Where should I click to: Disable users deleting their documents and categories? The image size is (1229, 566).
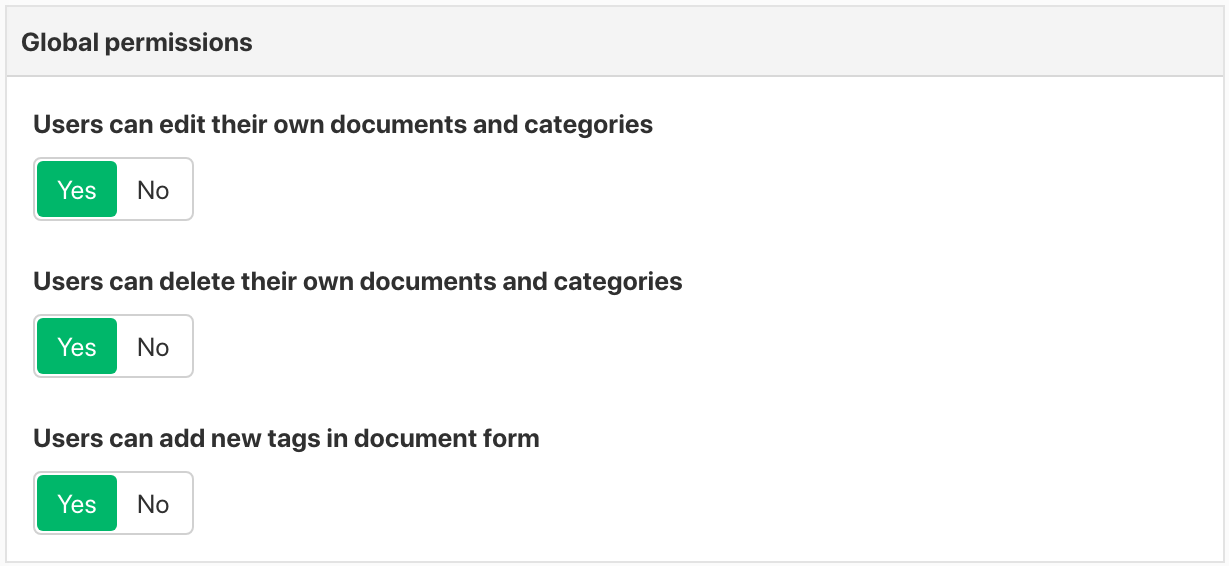click(153, 347)
